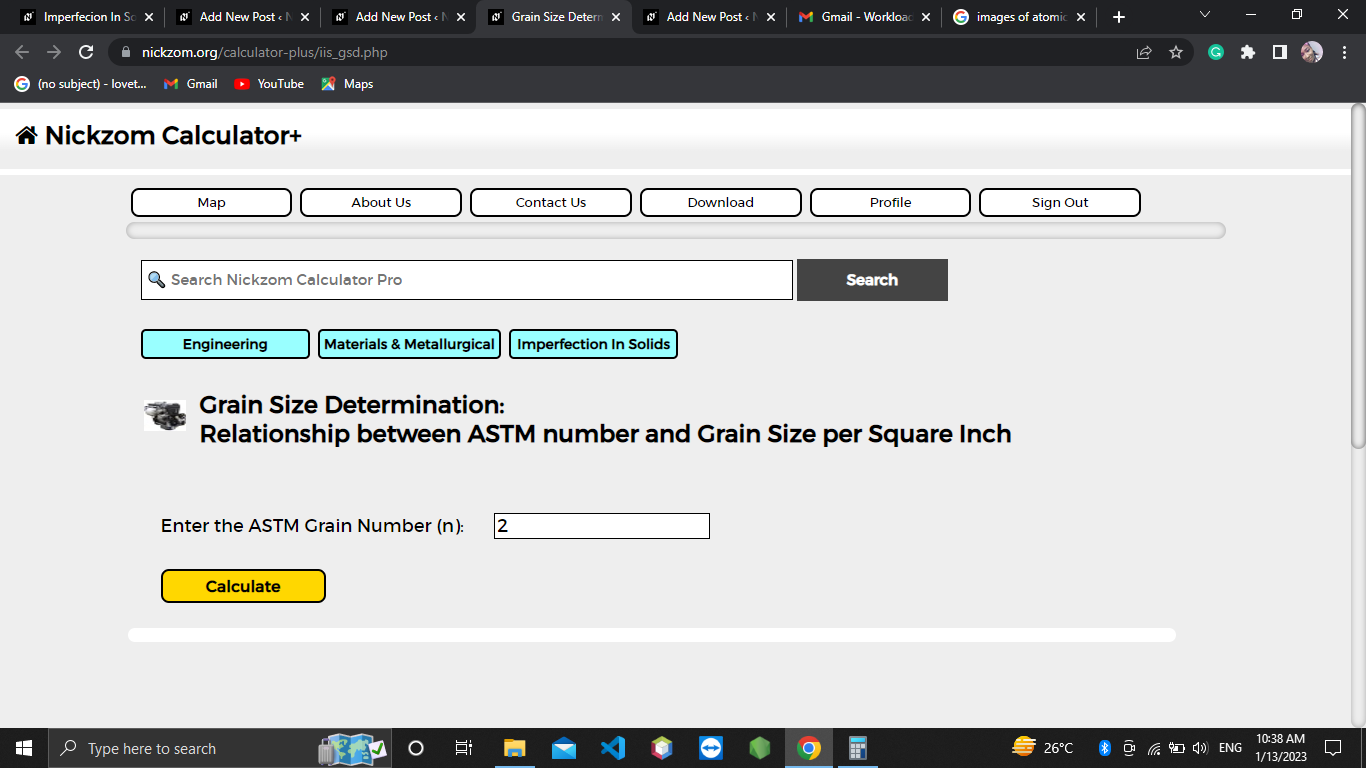Select the Imperfection In Solids breadcrumb

pyautogui.click(x=593, y=344)
